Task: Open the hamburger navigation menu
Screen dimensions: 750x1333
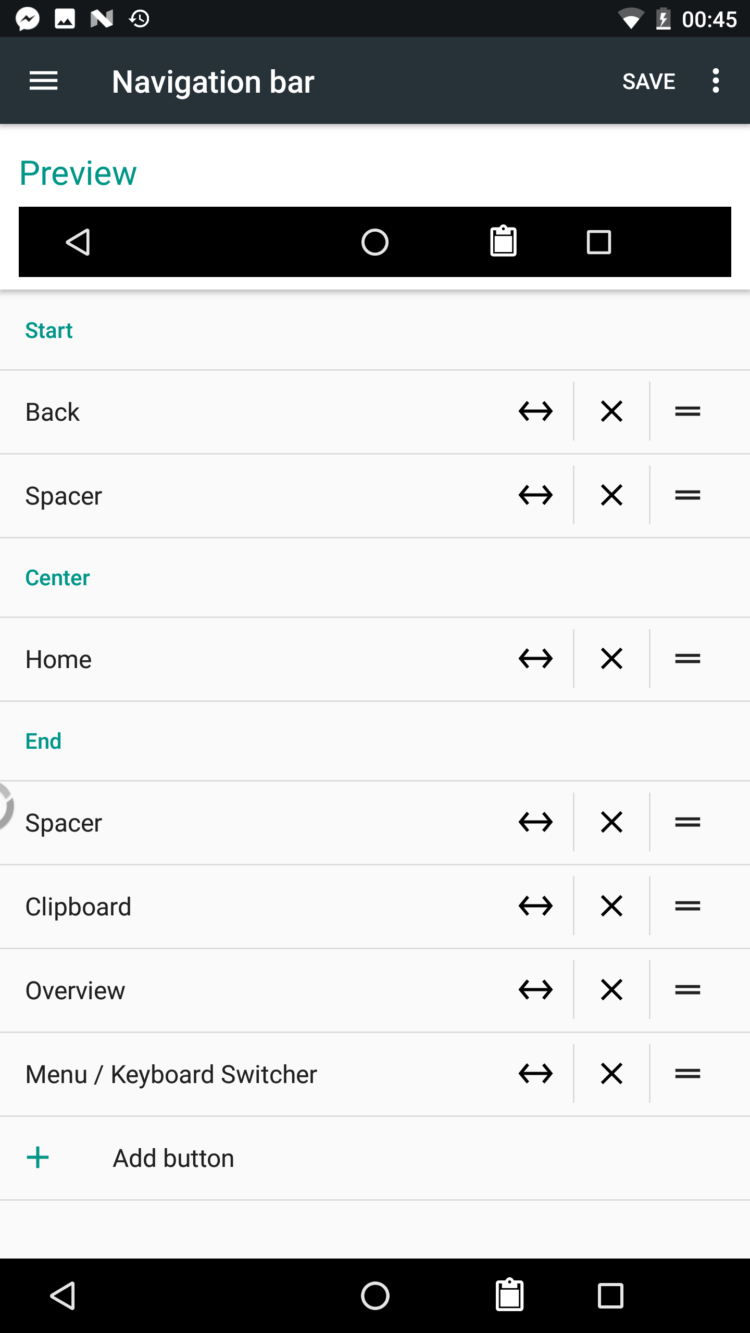Action: point(43,81)
